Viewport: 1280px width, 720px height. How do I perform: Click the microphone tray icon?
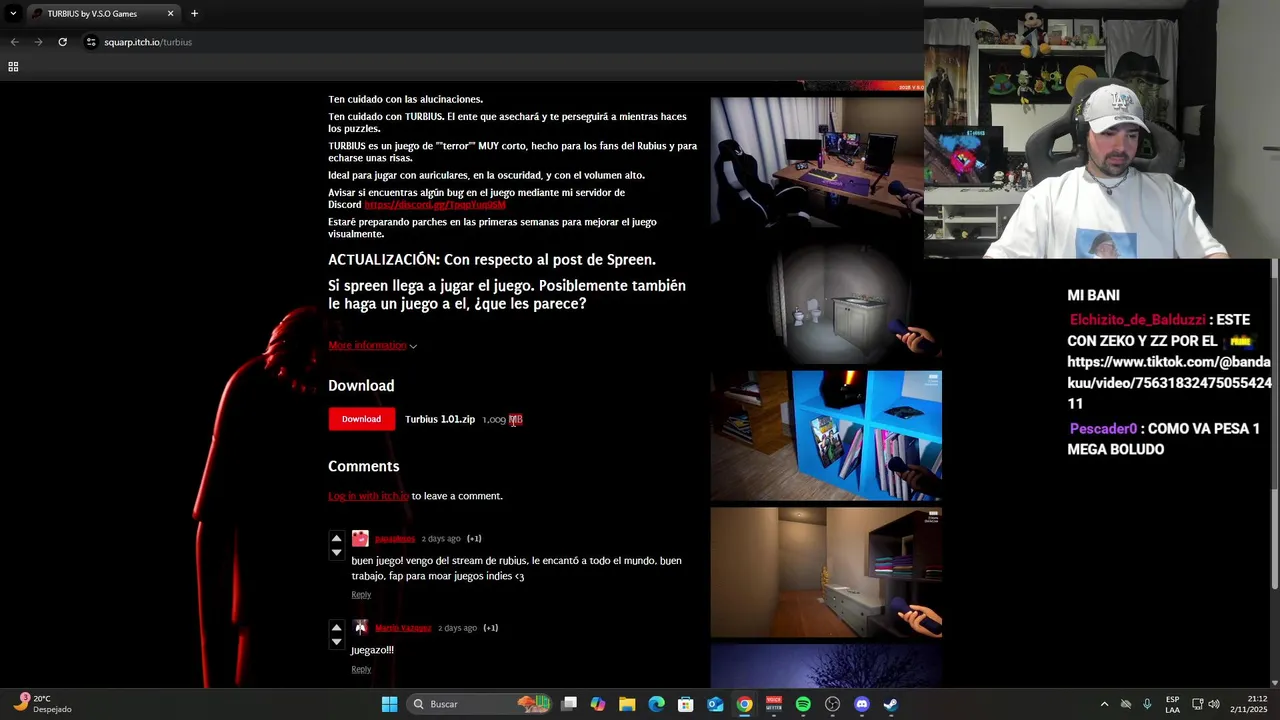[x=1147, y=704]
